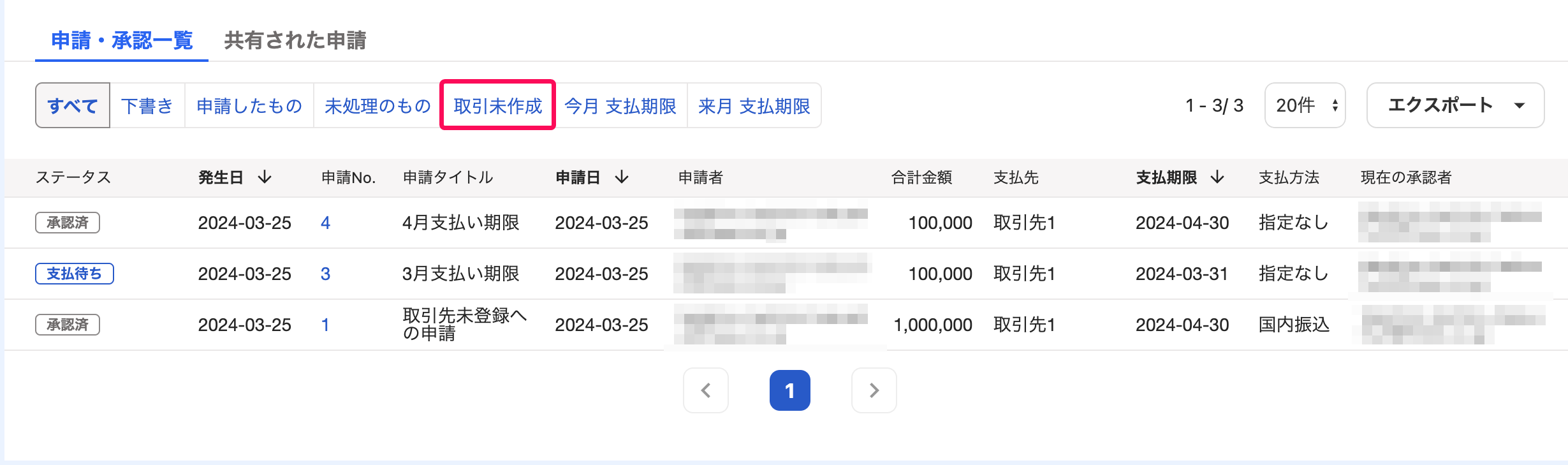Click 指定なし in 4月支払い期限 row

(x=1294, y=223)
